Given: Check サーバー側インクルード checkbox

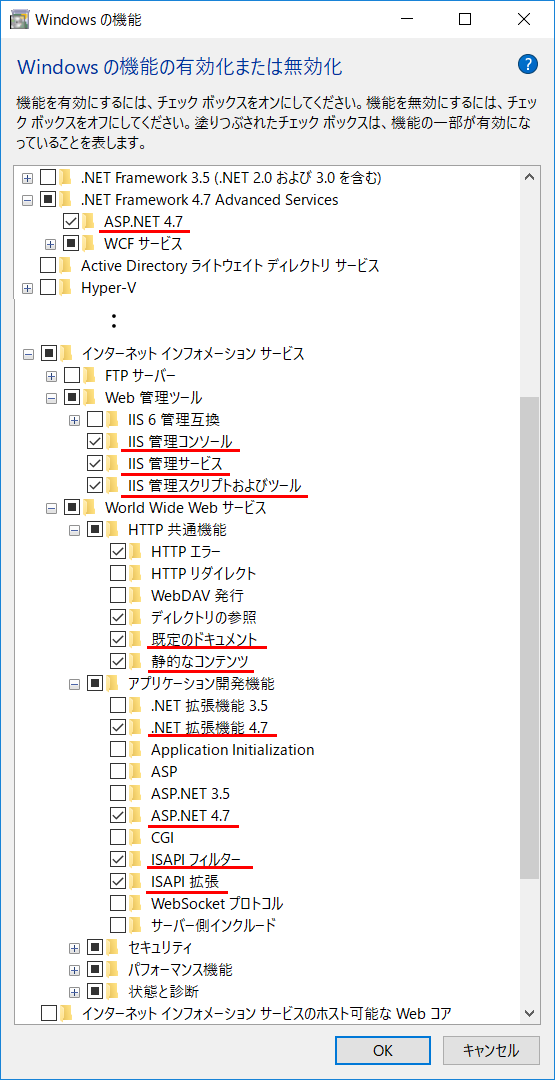Looking at the screenshot, I should coord(118,925).
